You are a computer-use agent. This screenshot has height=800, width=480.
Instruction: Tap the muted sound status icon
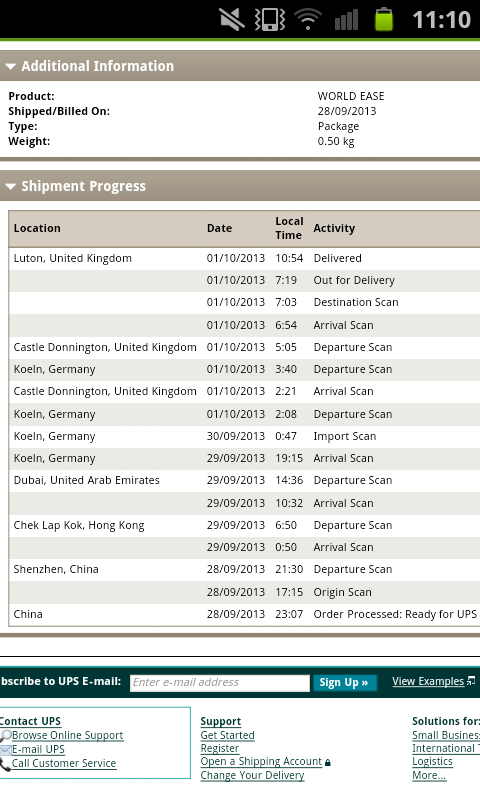[x=232, y=20]
